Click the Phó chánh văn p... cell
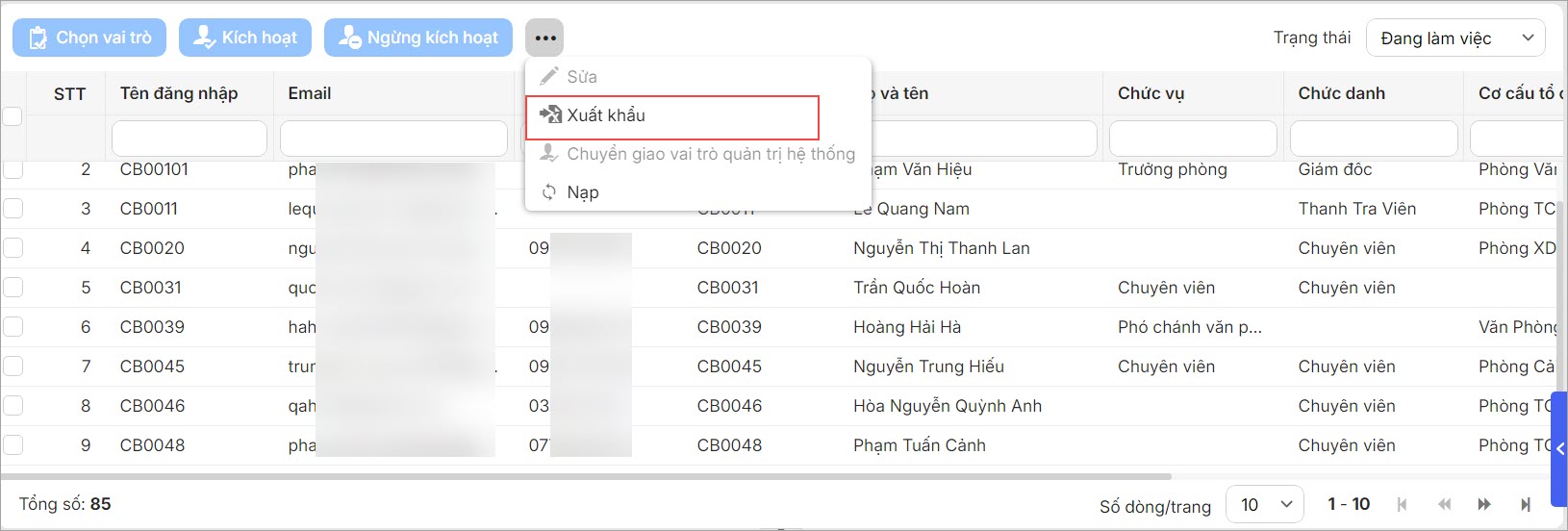 coord(1190,327)
